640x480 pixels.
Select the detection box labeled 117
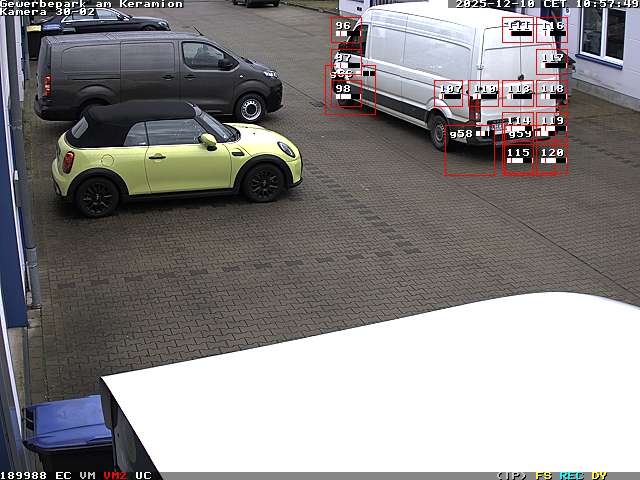pos(552,61)
